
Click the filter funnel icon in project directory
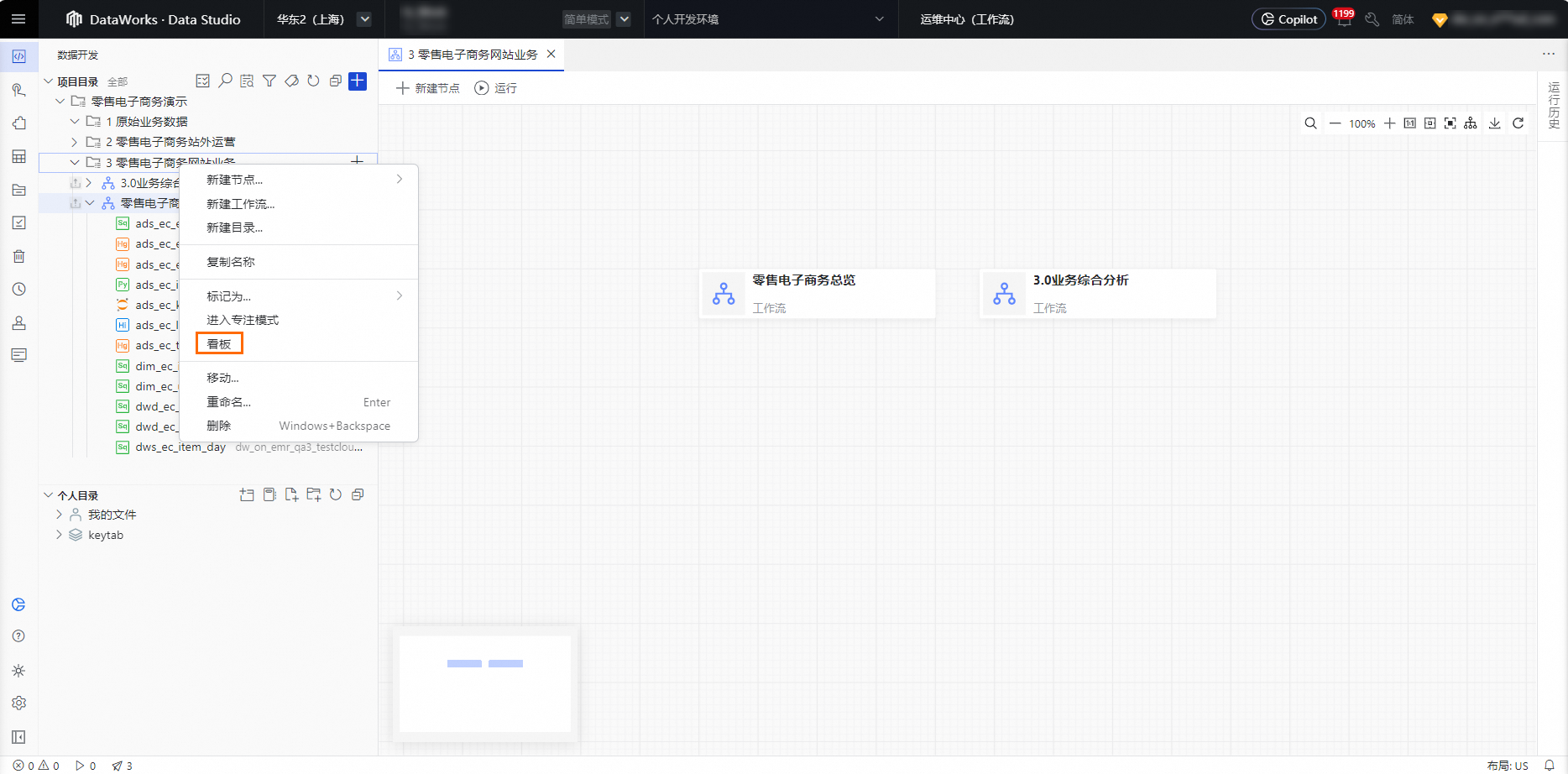tap(269, 81)
